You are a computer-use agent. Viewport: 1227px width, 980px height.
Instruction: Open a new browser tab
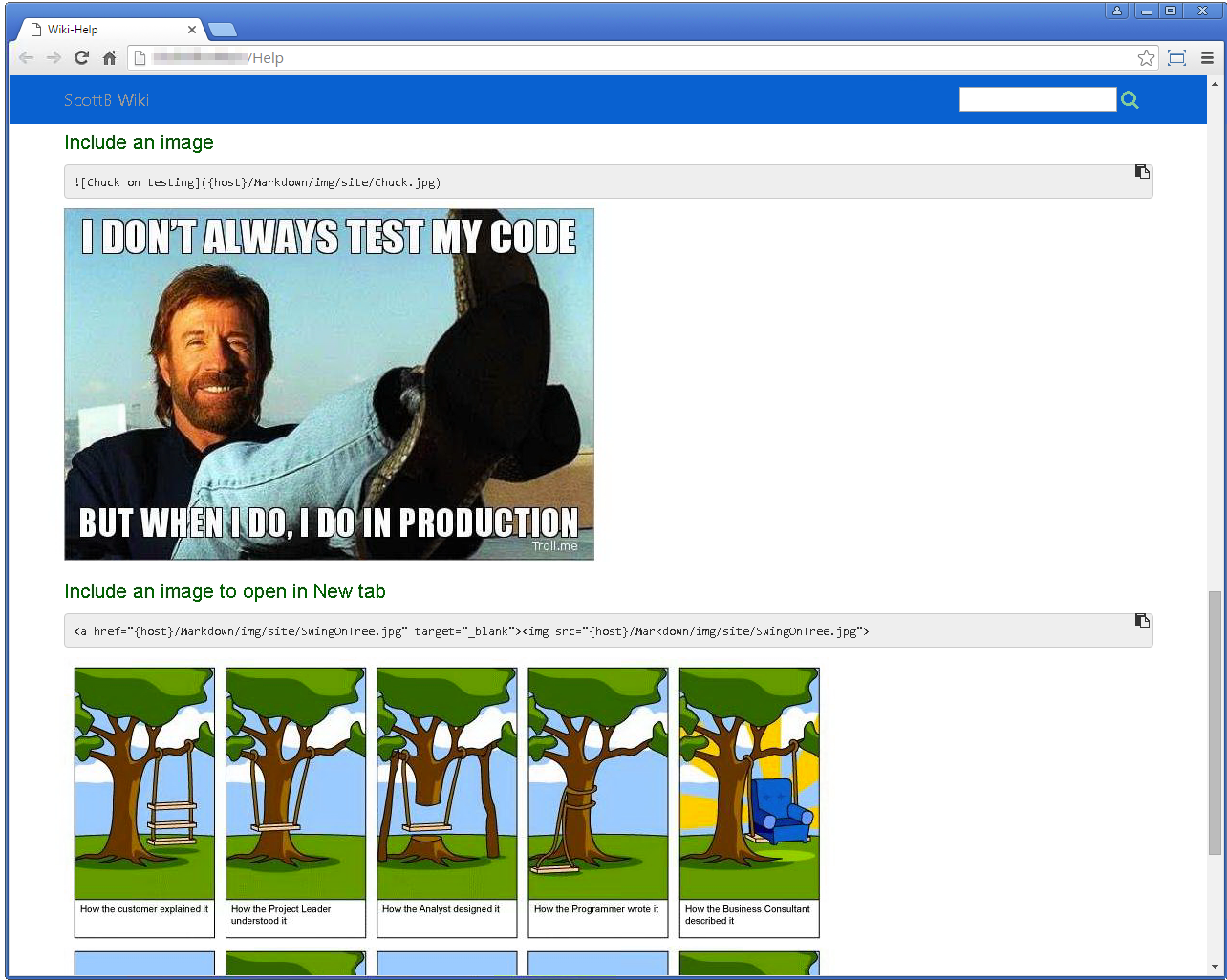(x=223, y=30)
